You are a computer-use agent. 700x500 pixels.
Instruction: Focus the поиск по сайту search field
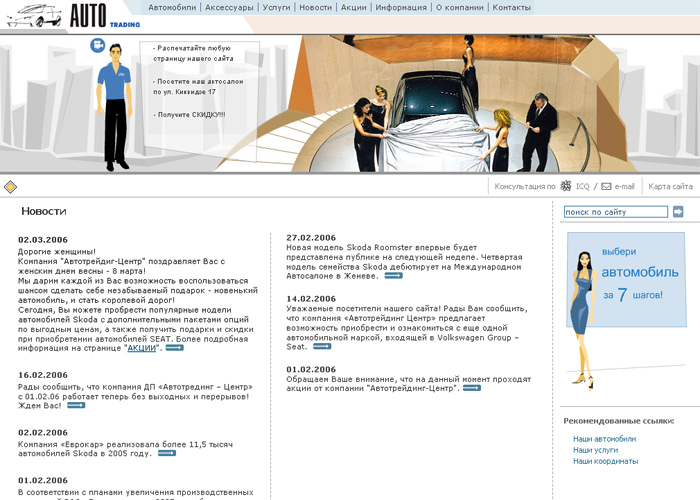[616, 212]
